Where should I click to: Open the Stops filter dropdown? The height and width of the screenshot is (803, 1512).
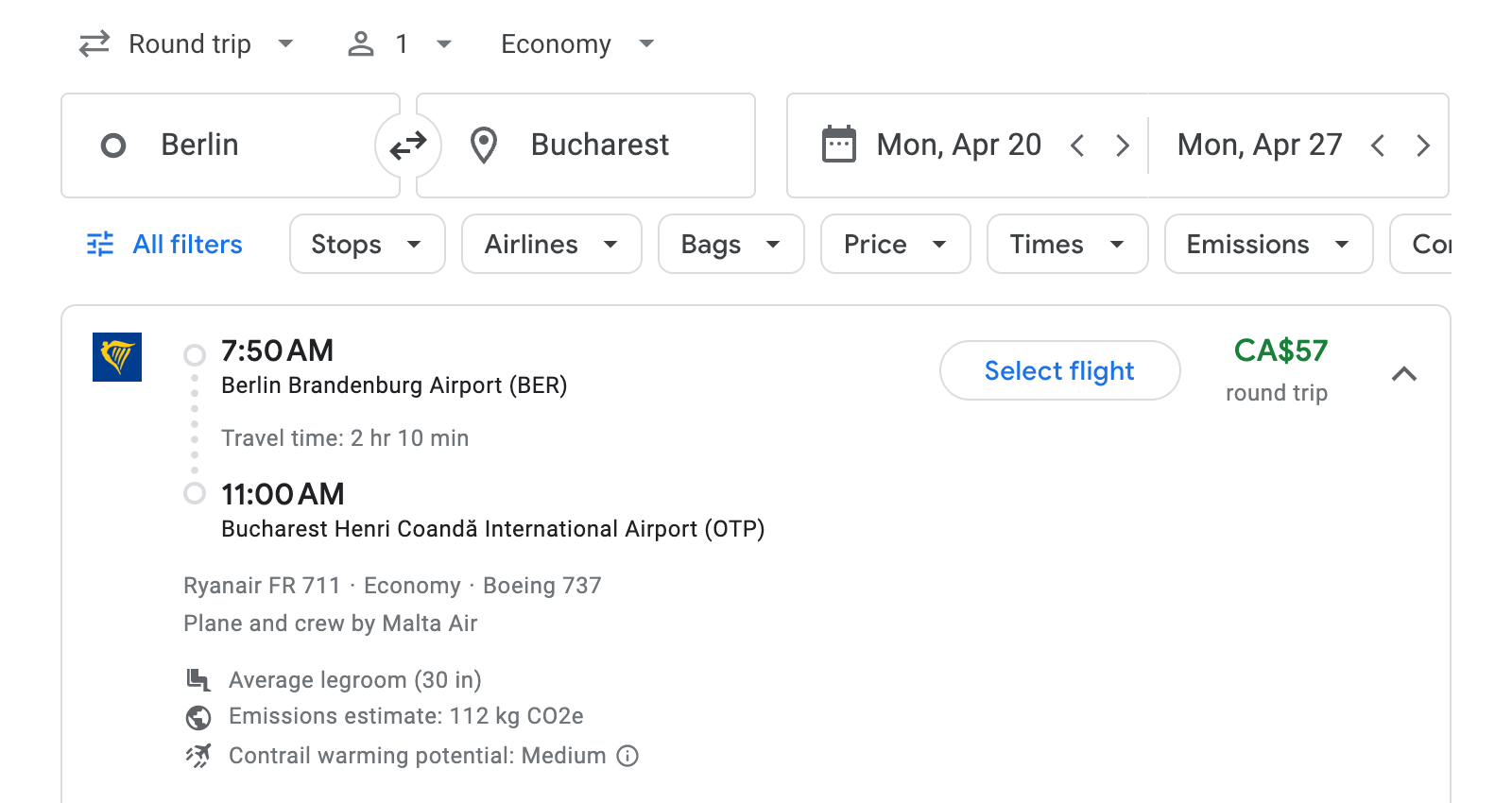pos(367,244)
